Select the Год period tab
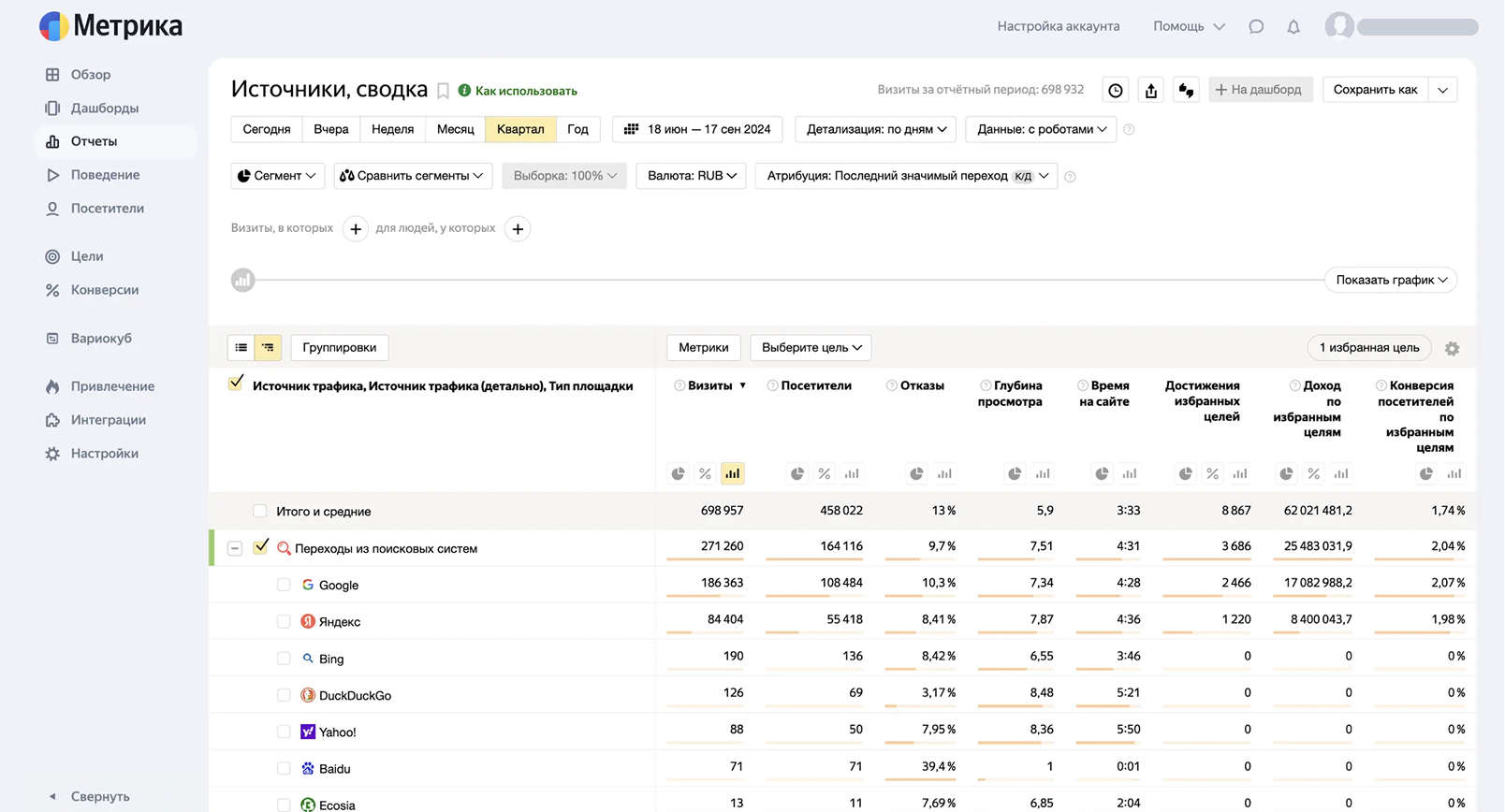This screenshot has height=812, width=1505. click(578, 129)
